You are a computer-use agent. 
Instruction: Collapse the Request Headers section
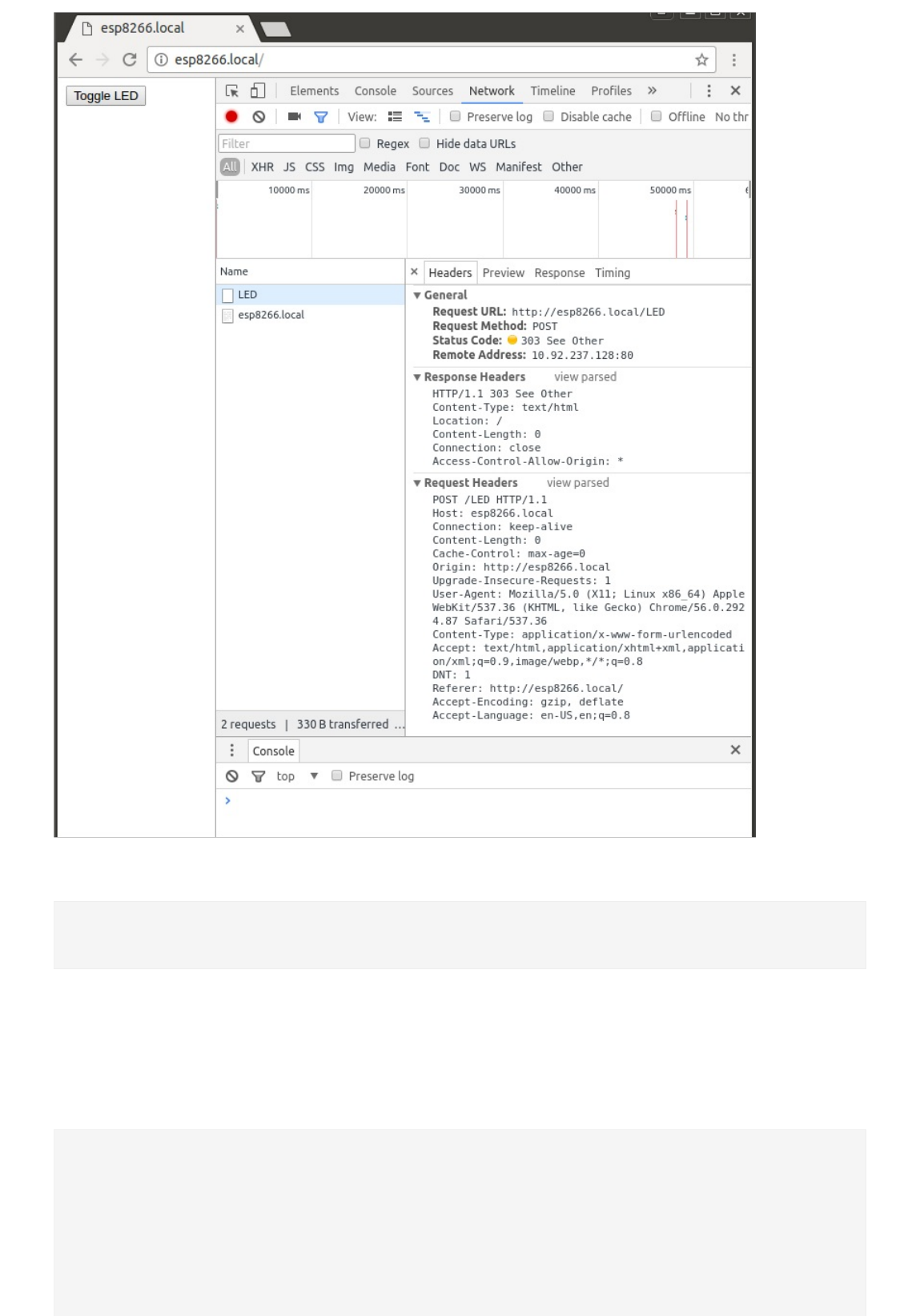pyautogui.click(x=417, y=483)
